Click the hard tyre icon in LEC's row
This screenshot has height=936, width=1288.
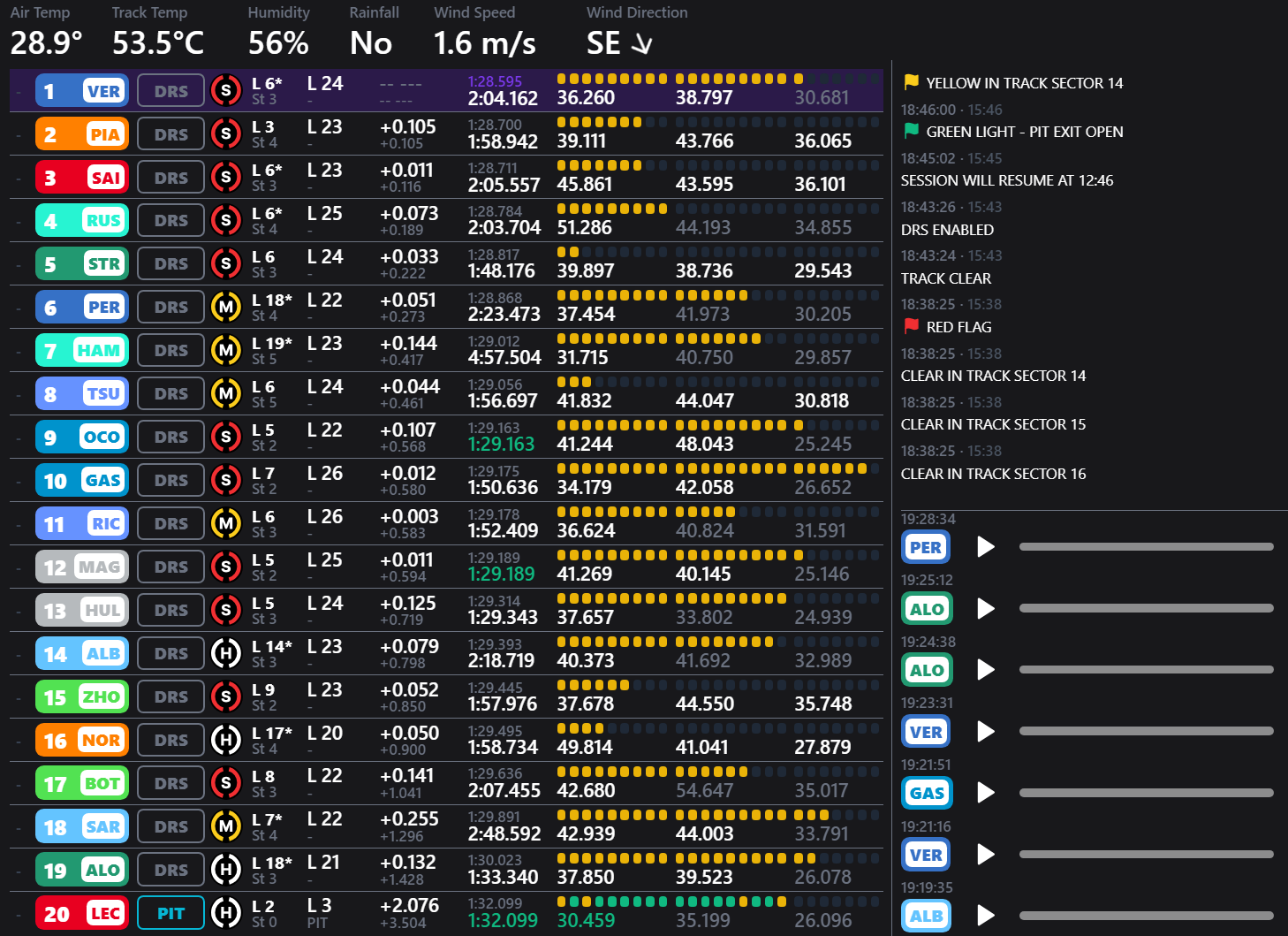click(226, 913)
